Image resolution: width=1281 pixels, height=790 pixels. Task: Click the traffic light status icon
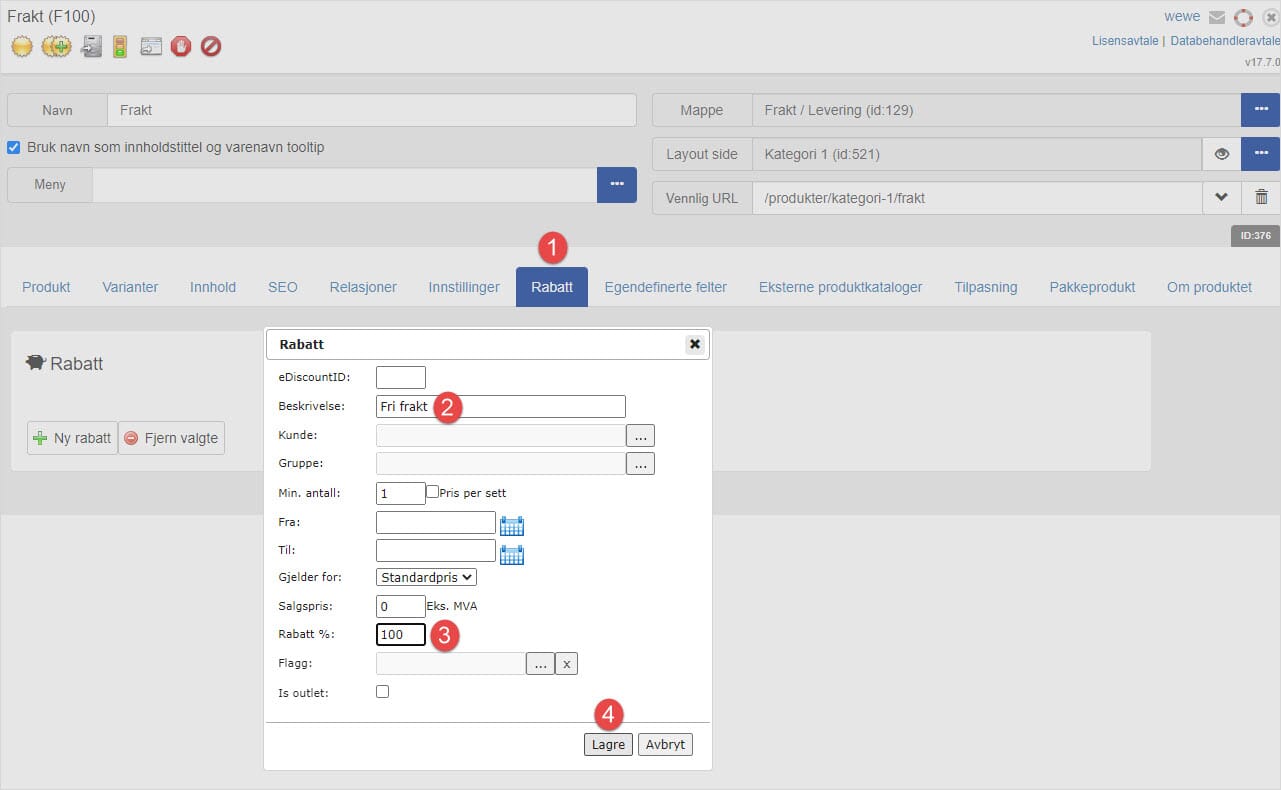120,46
